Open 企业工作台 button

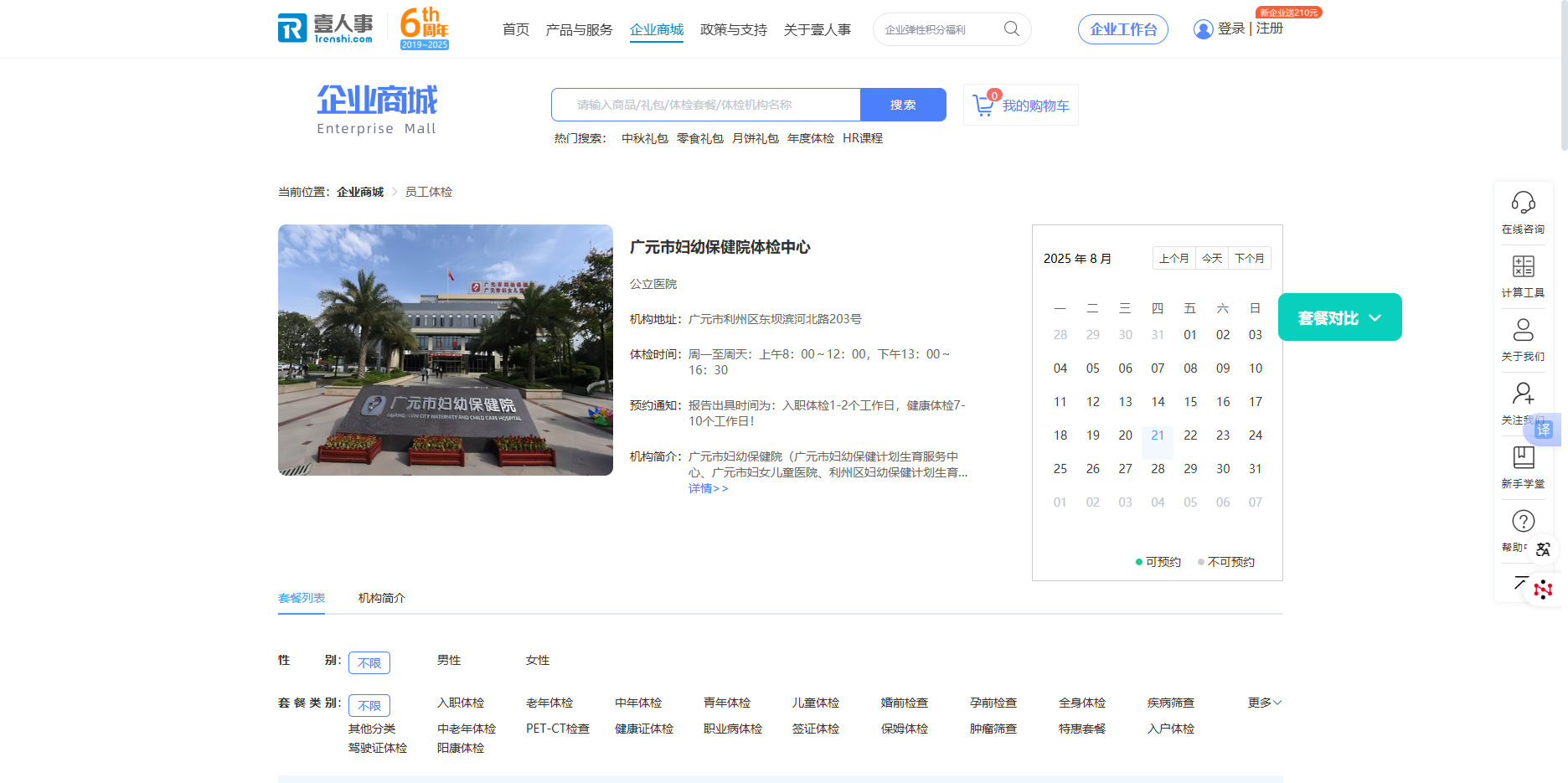(x=1123, y=29)
